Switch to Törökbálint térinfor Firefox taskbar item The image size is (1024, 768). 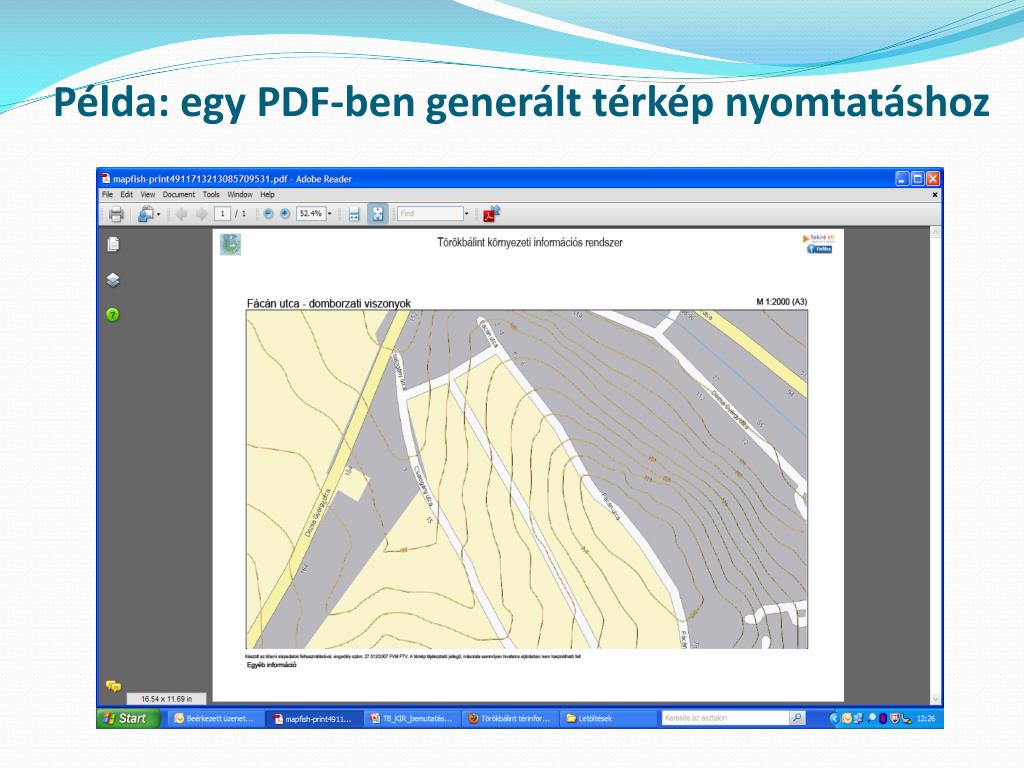(510, 718)
